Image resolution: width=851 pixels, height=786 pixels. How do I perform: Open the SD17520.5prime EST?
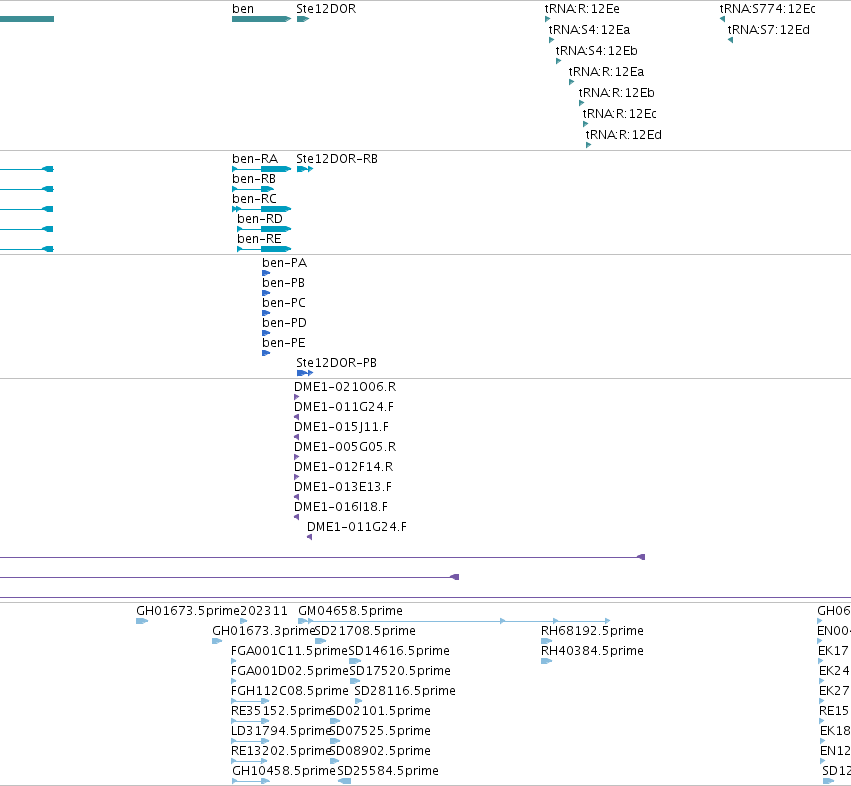[400, 671]
